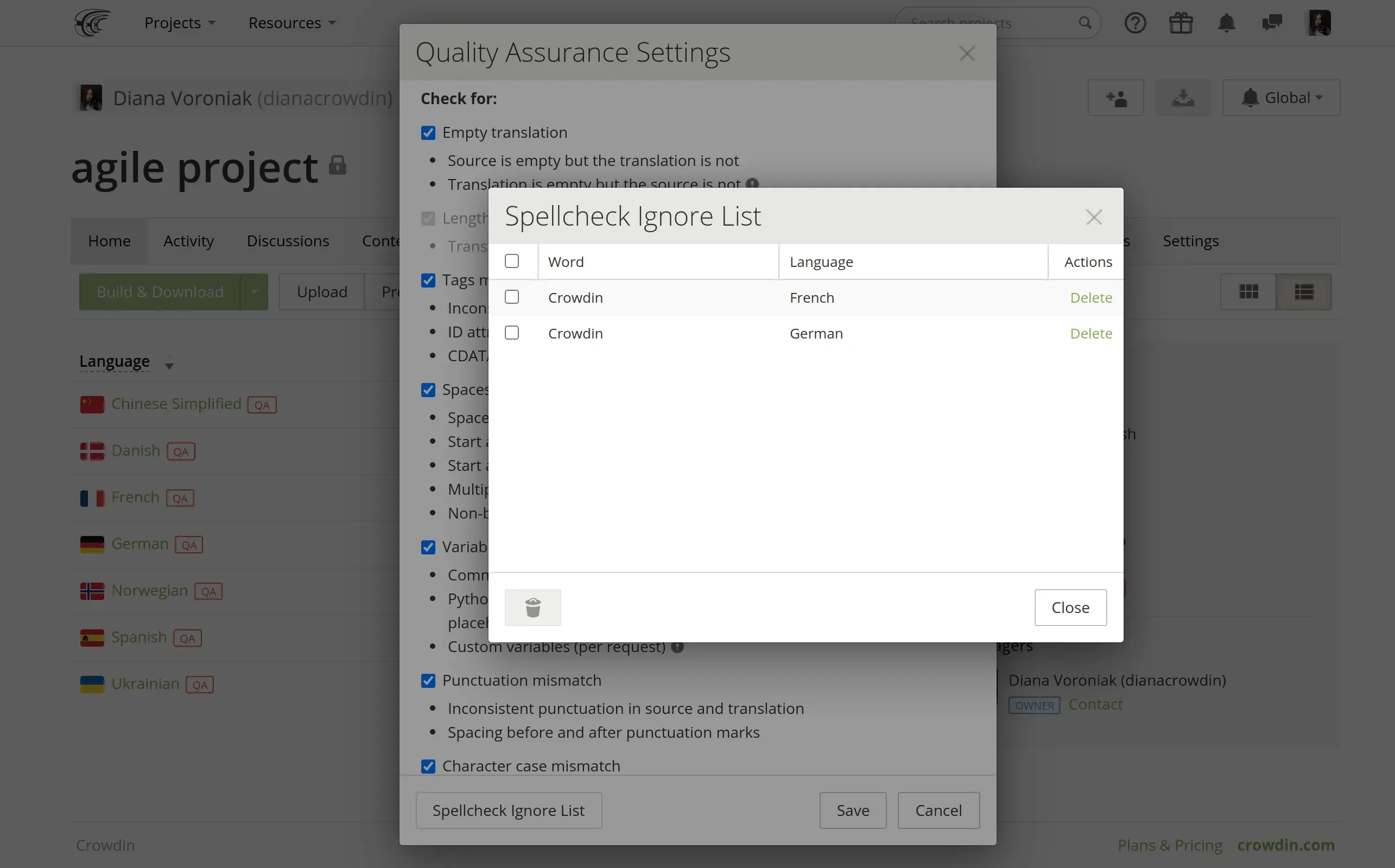Open notifications bell in top bar
1395x868 pixels.
tap(1226, 23)
